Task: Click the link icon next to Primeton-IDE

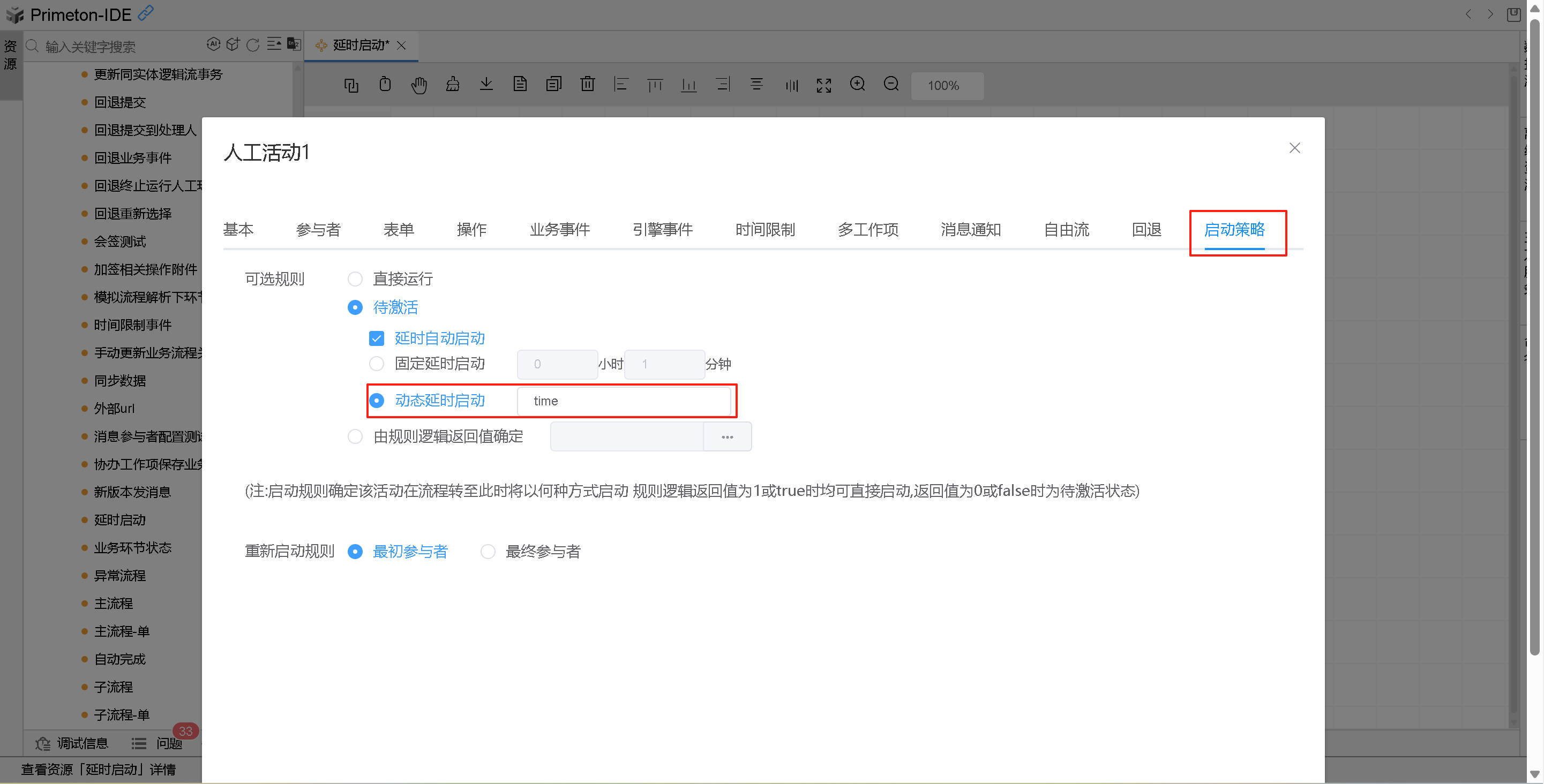Action: [146, 12]
